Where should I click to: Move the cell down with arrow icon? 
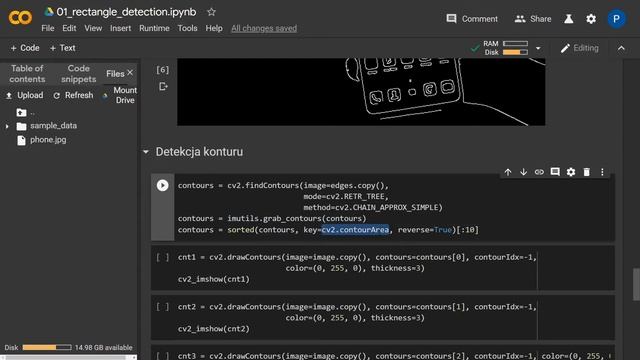(x=524, y=172)
